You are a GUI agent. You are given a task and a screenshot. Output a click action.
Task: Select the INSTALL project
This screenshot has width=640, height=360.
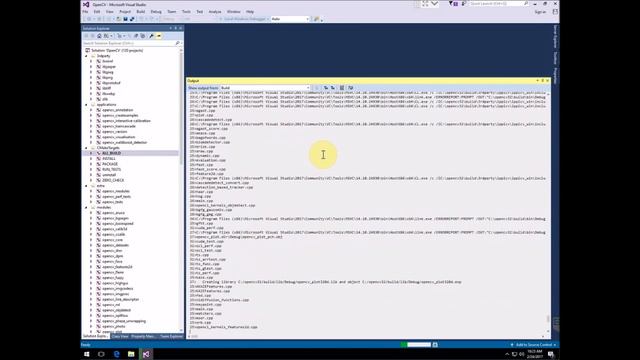(109, 159)
